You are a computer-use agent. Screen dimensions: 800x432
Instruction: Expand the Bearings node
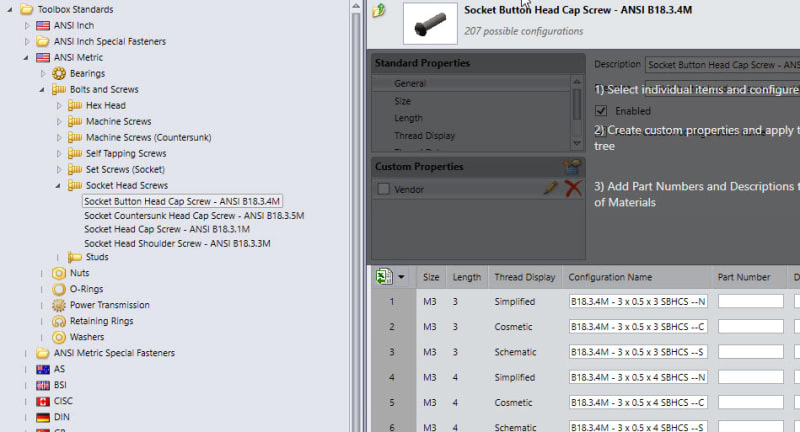pyautogui.click(x=43, y=73)
